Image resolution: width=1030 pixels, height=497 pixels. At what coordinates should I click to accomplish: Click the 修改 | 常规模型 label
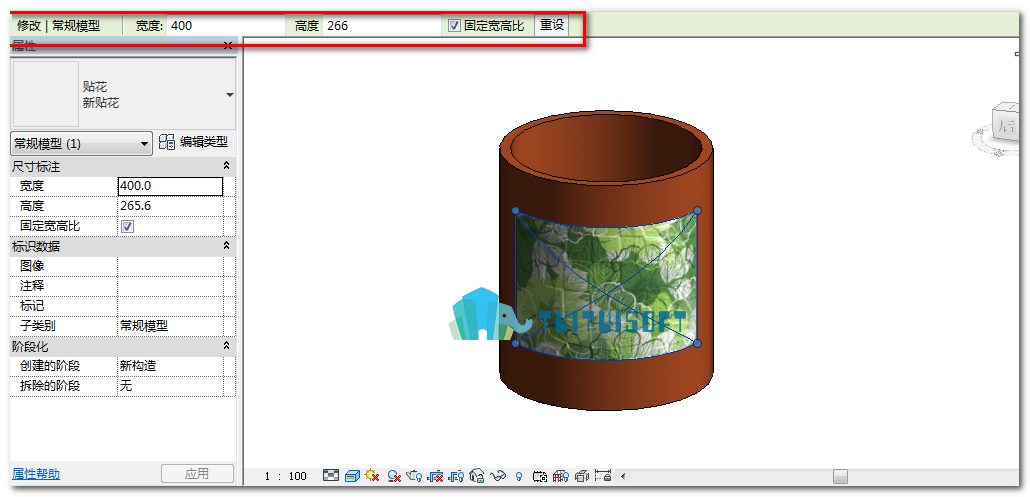(x=58, y=26)
